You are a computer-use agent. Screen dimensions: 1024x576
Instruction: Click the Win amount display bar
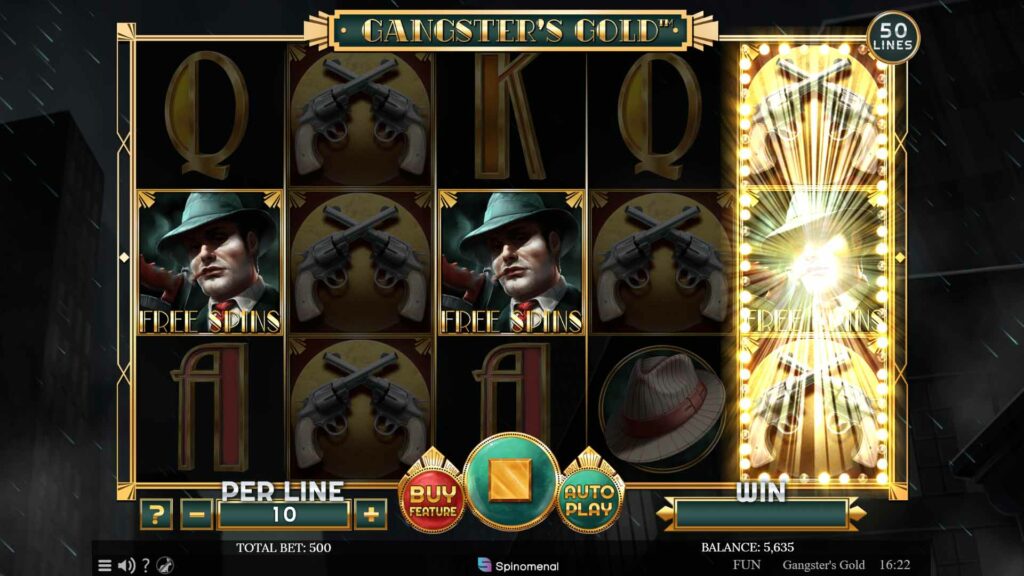pyautogui.click(x=761, y=514)
